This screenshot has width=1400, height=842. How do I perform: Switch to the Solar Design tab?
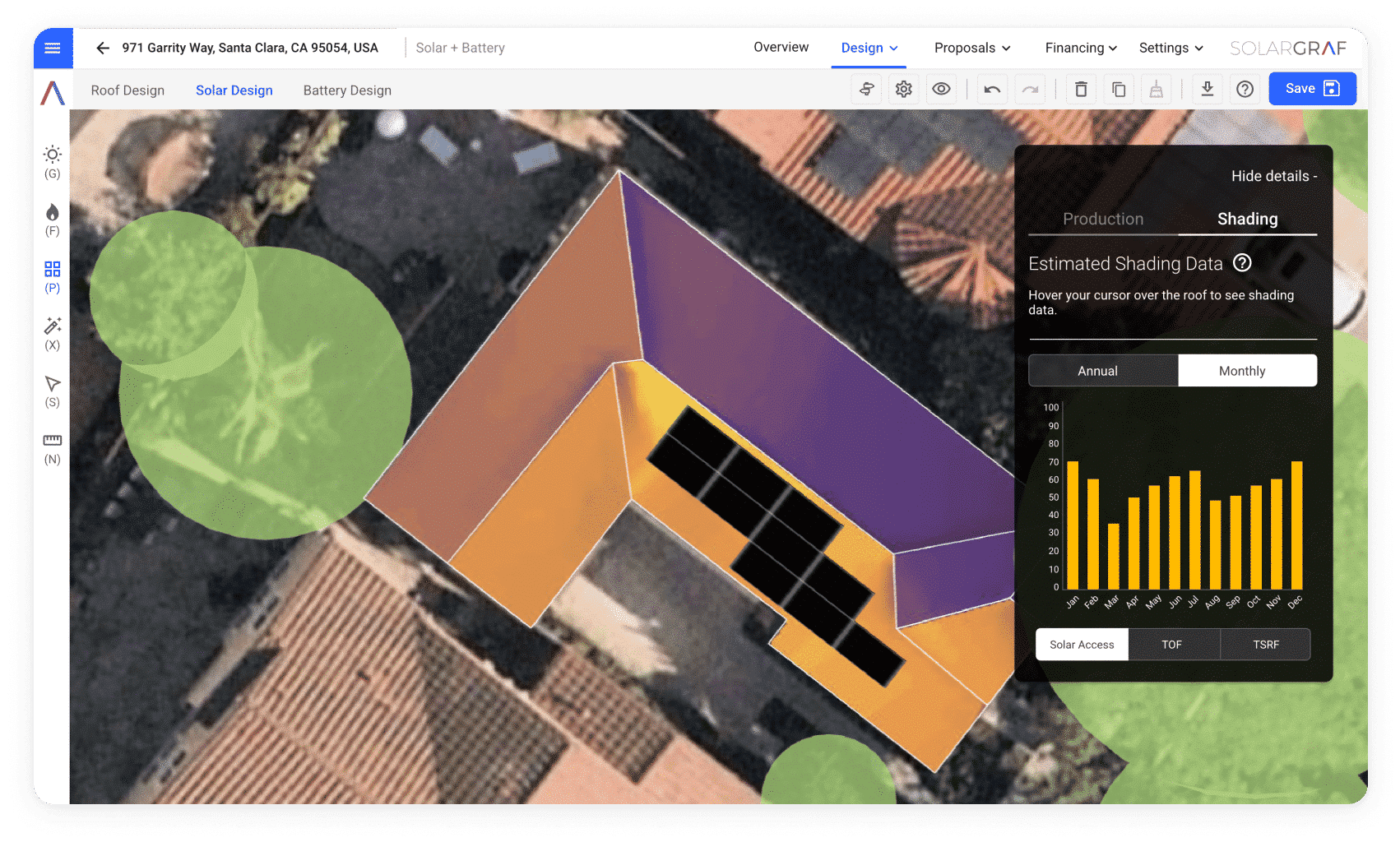[234, 90]
